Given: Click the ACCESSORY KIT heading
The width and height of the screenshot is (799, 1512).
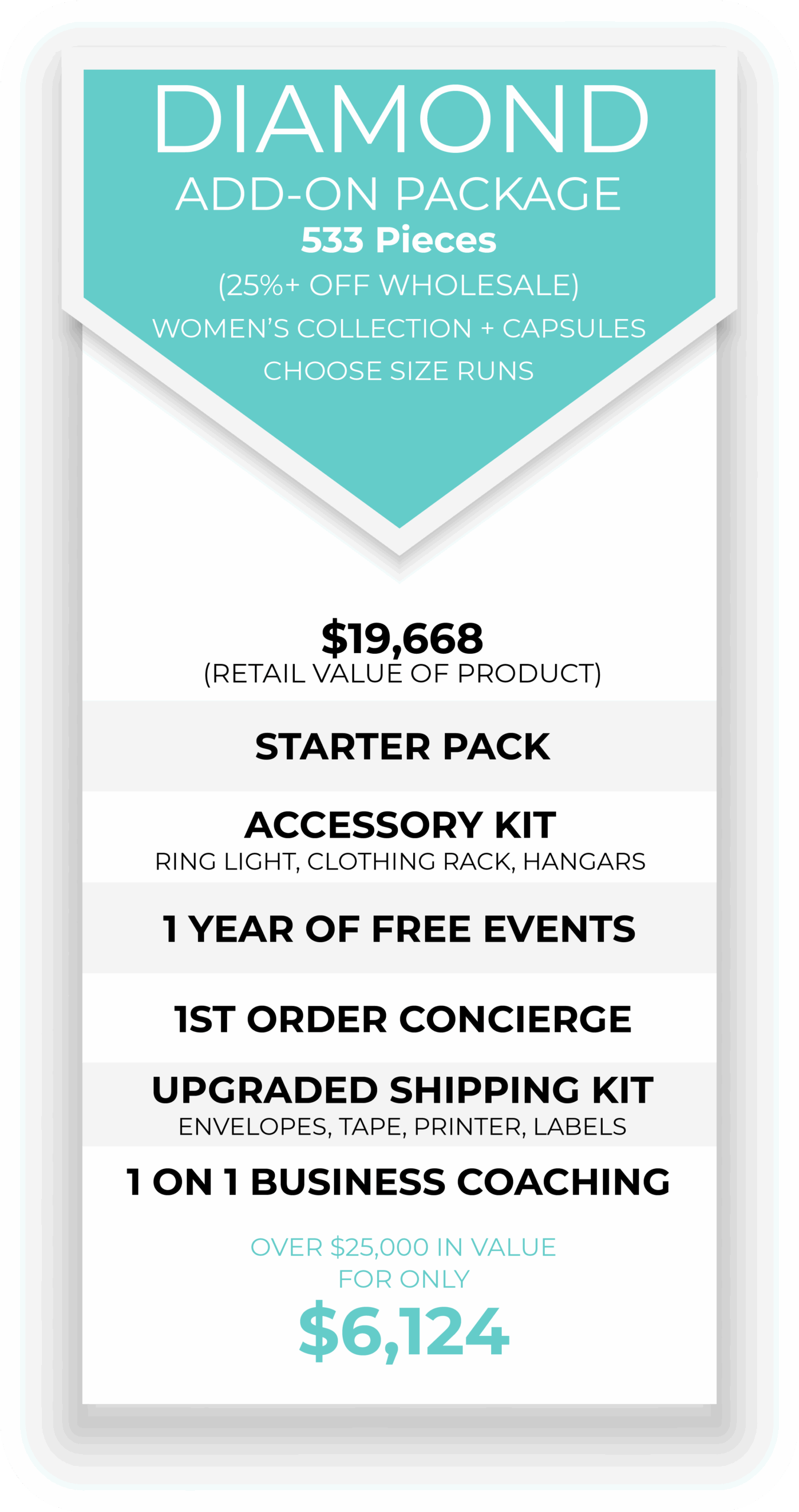Looking at the screenshot, I should tap(400, 825).
